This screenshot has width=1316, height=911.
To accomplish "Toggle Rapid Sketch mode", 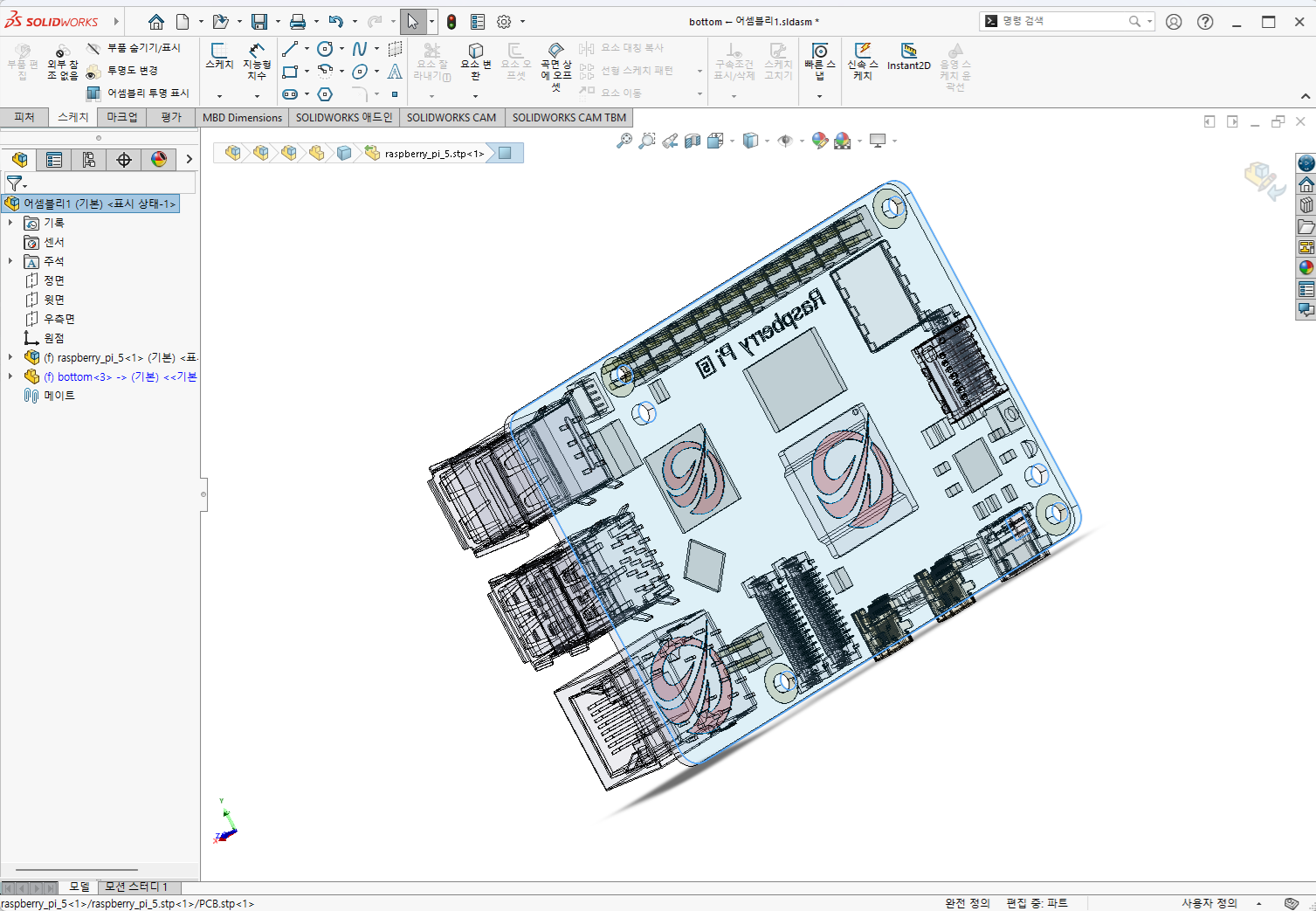I will point(863,61).
